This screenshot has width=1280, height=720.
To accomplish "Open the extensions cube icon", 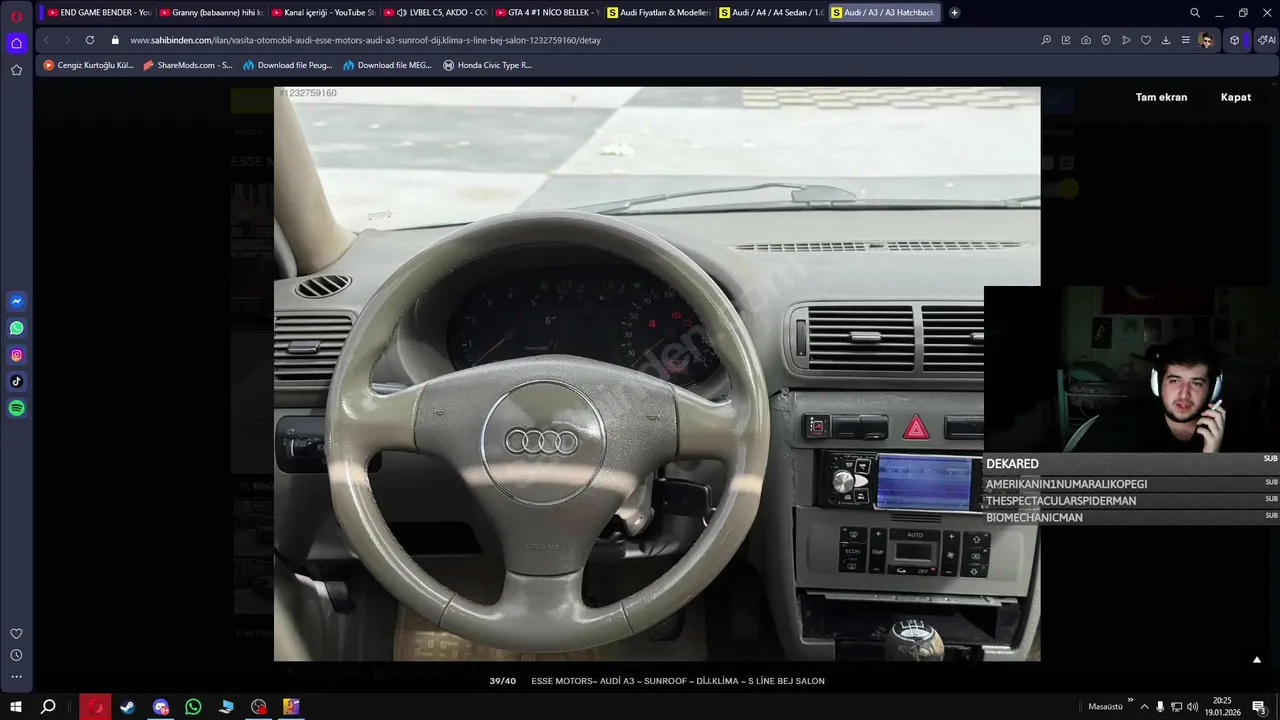I will click(x=1235, y=40).
